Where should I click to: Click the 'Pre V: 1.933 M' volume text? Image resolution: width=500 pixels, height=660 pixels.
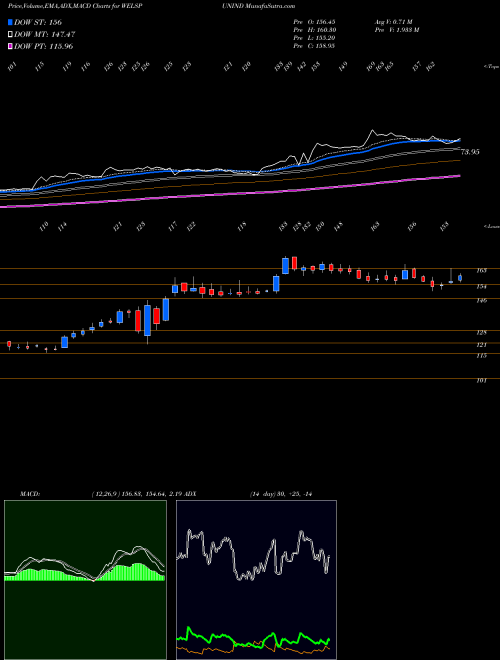396,30
